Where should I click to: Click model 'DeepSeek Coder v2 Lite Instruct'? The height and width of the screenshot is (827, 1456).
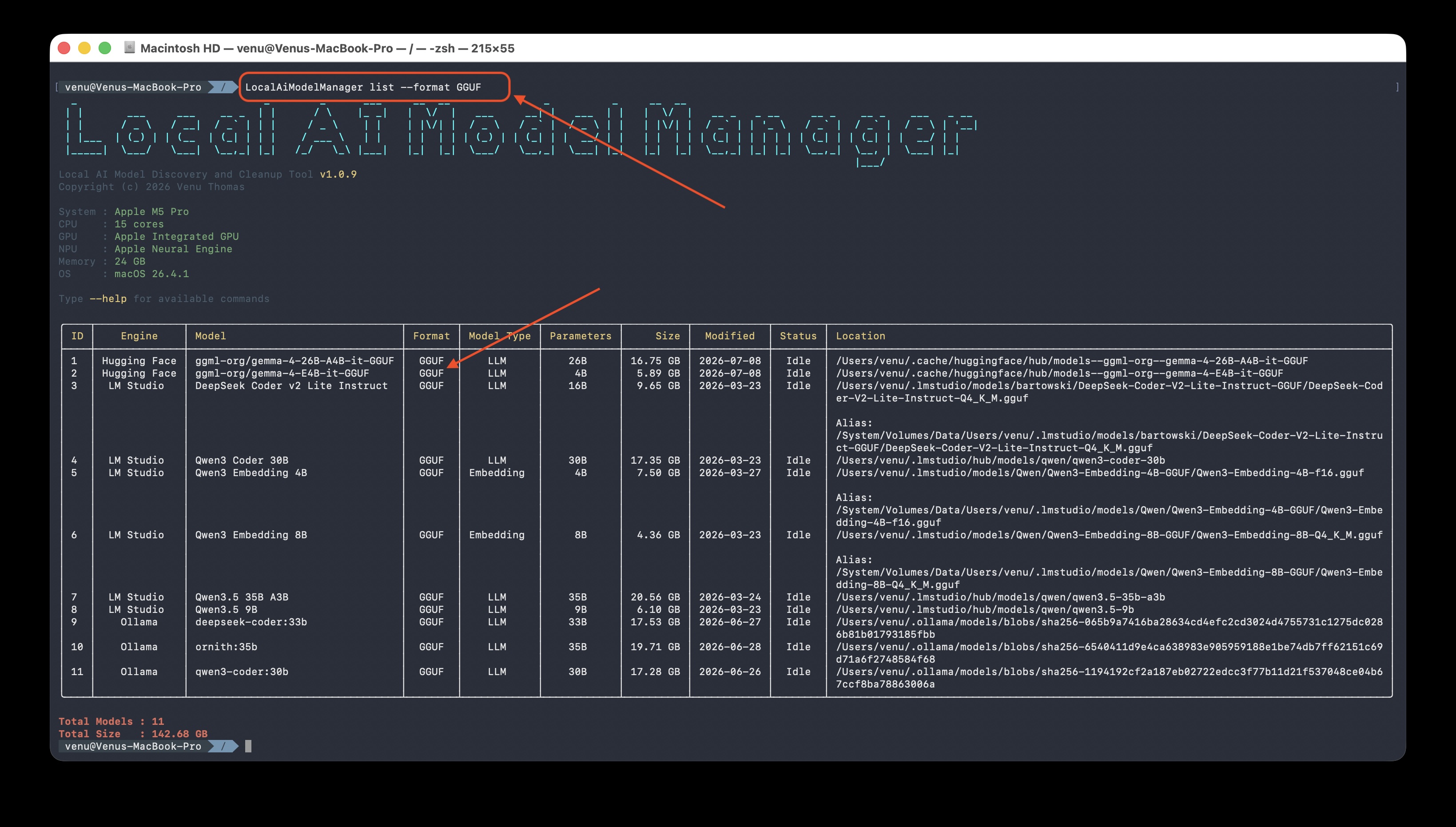(291, 386)
